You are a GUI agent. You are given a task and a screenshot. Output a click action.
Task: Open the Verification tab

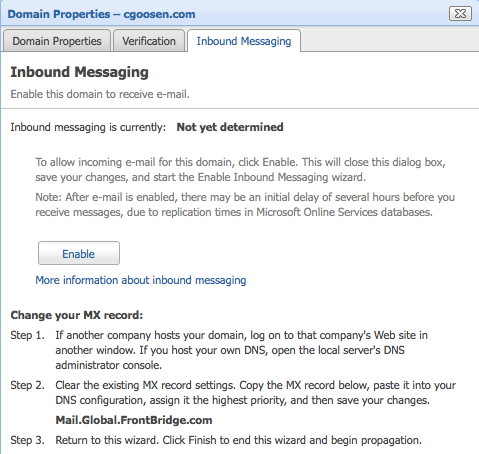[149, 41]
